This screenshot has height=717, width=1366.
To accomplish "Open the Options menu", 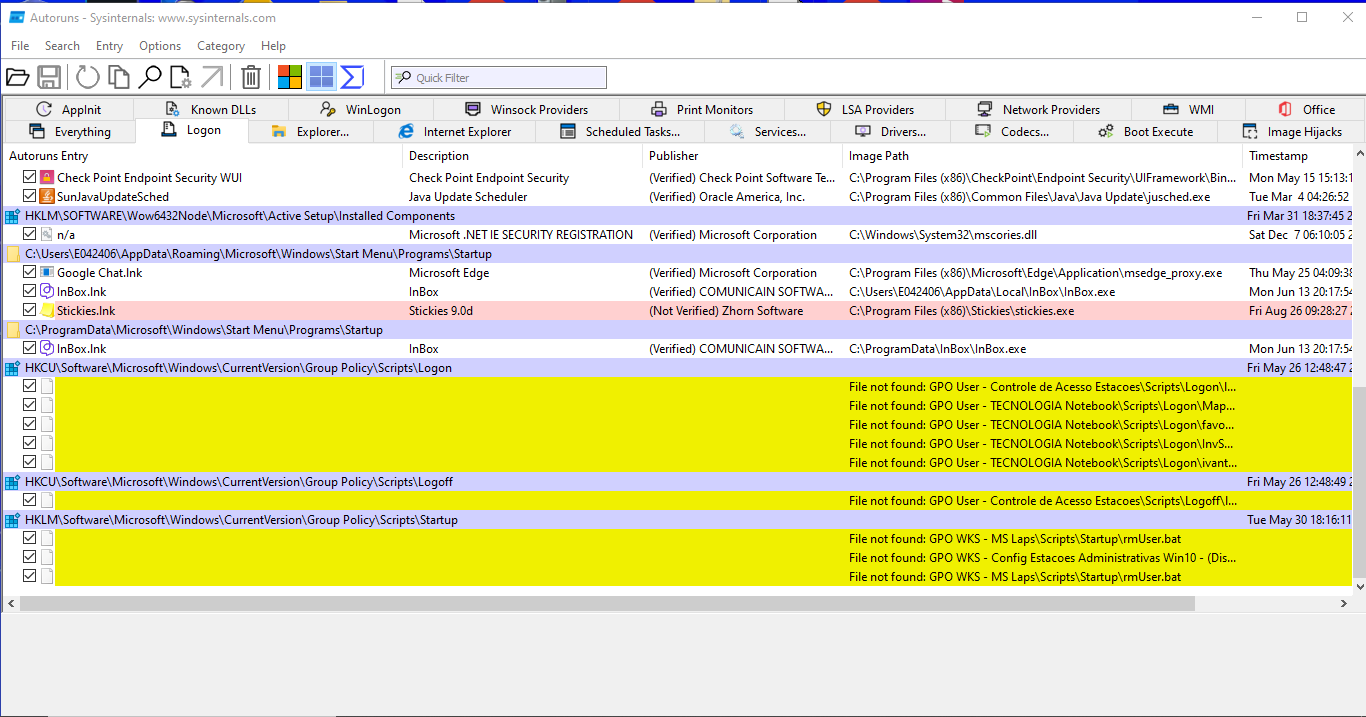I will click(x=160, y=46).
